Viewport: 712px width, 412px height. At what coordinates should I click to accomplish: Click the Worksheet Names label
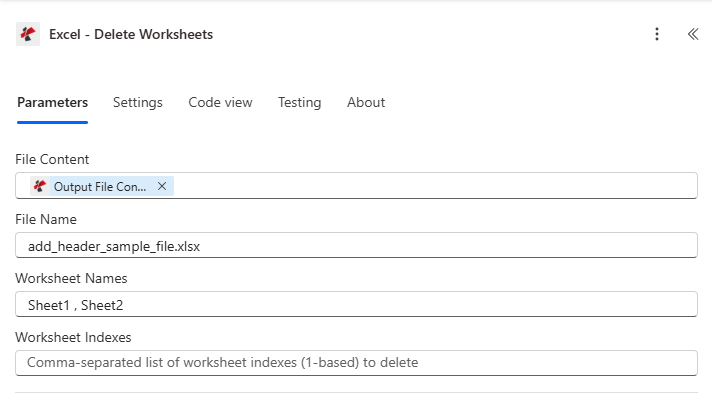(x=71, y=278)
